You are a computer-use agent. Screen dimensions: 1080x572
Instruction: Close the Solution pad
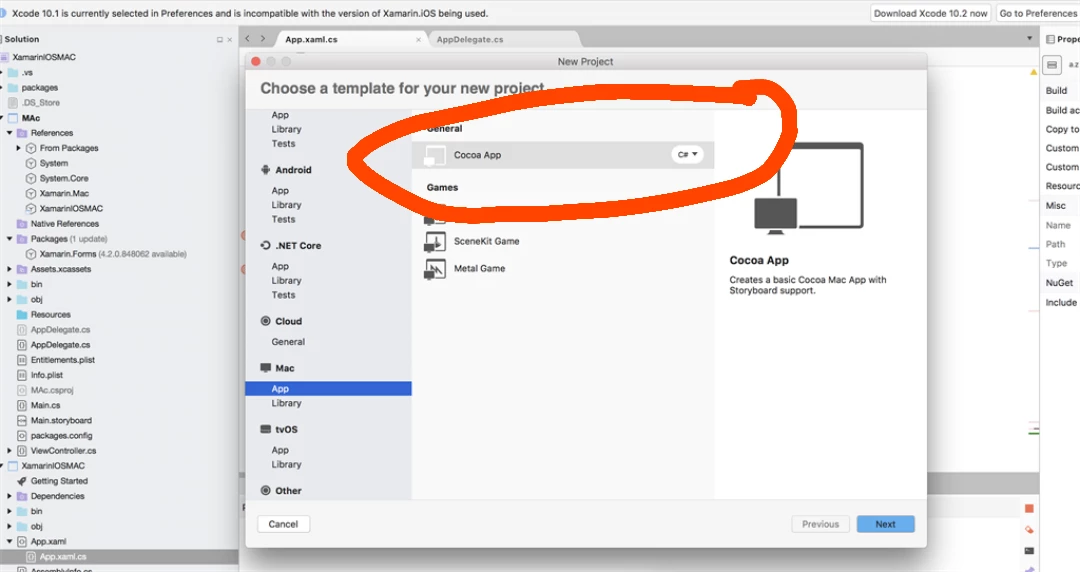(230, 40)
